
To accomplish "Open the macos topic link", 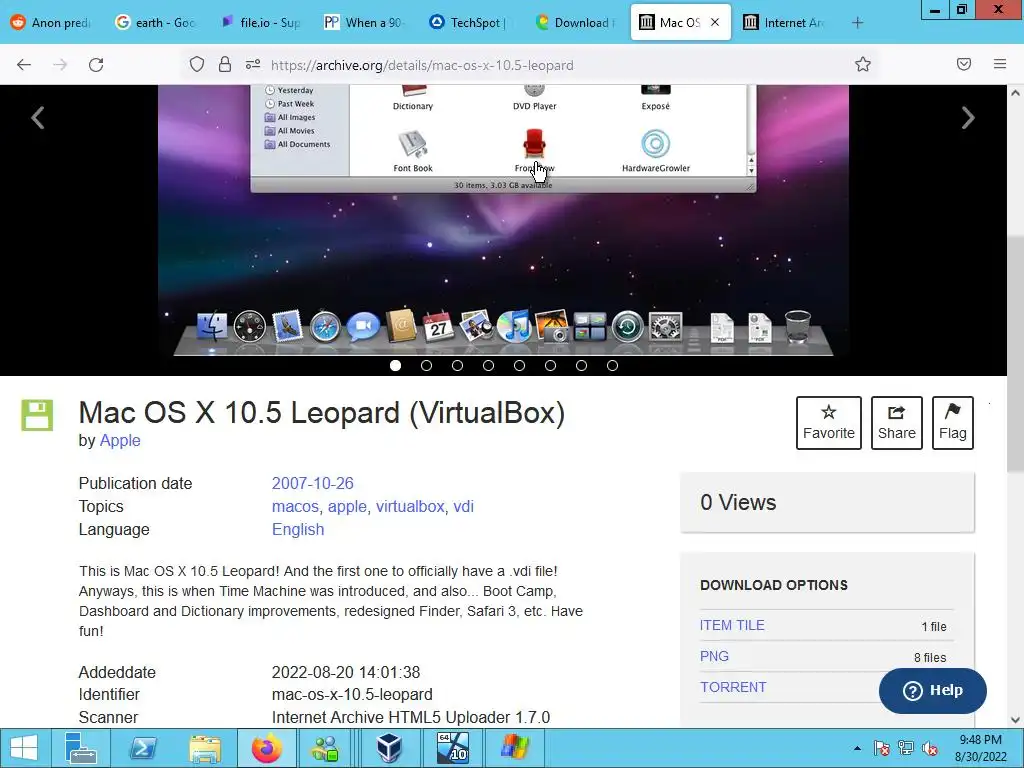I will point(295,506).
